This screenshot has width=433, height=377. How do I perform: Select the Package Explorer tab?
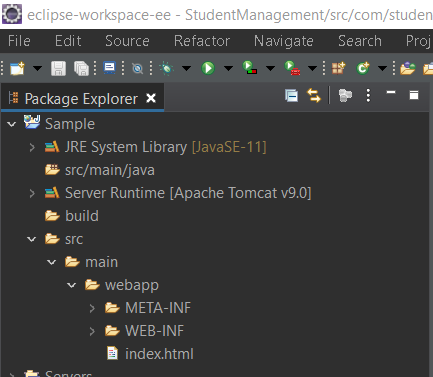[81, 99]
